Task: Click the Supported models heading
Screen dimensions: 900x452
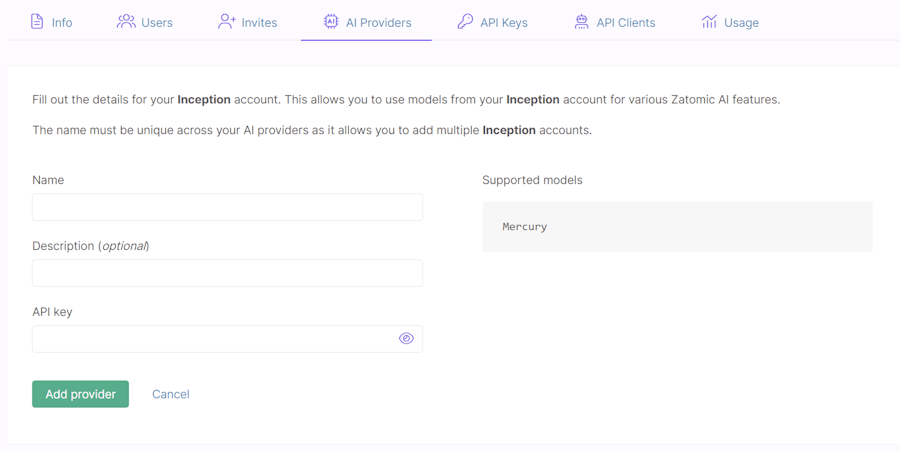Action: [532, 180]
